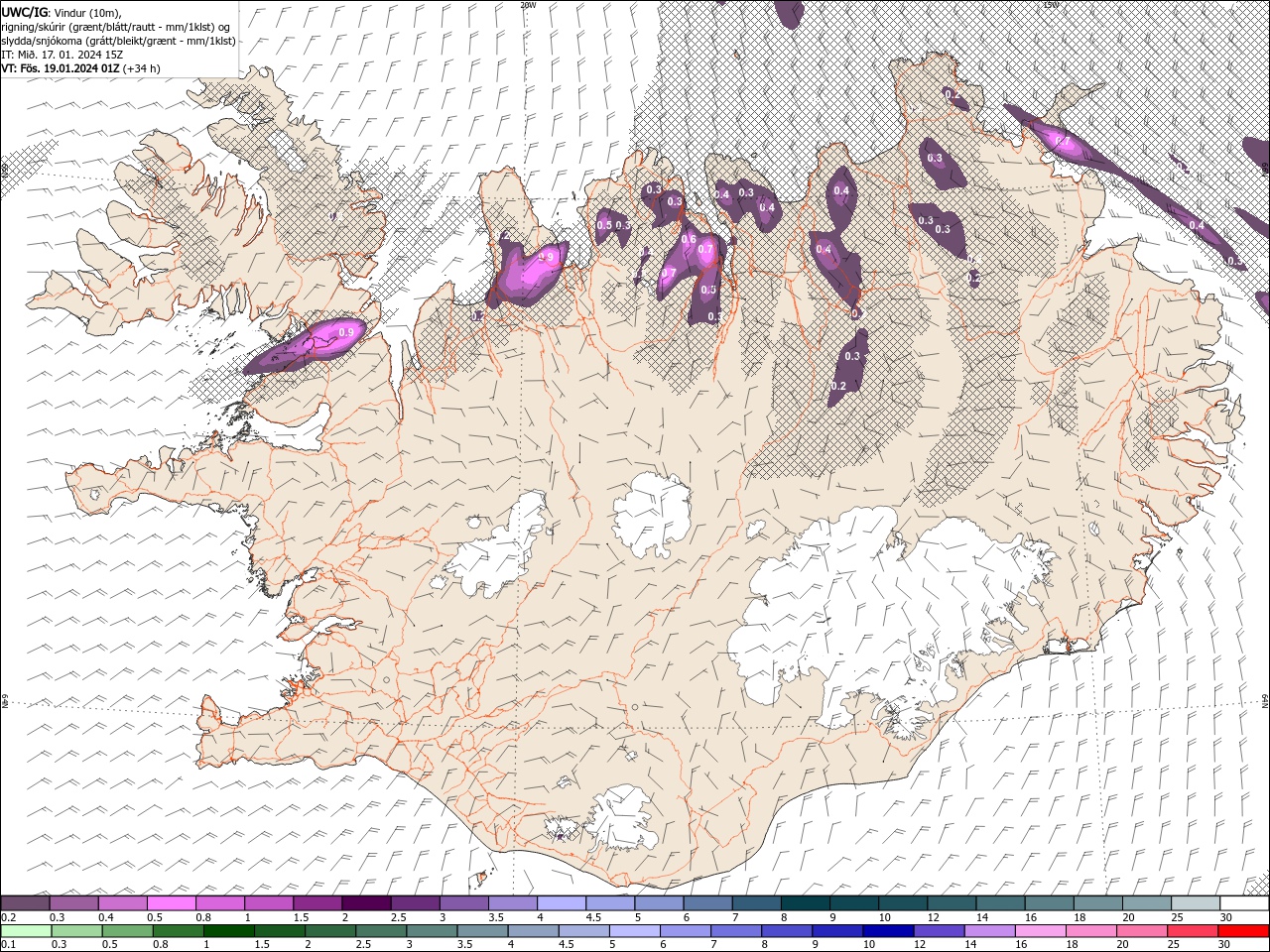Viewport: 1270px width, 952px height.
Task: Click the '0.6' precipitation label on the map
Action: pyautogui.click(x=688, y=239)
